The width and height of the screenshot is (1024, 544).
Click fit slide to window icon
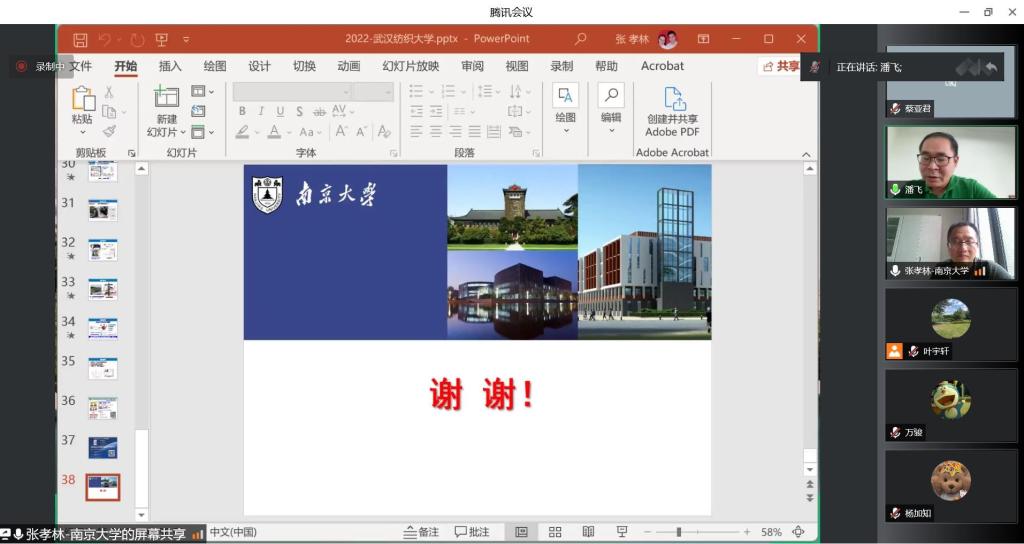pyautogui.click(x=798, y=532)
